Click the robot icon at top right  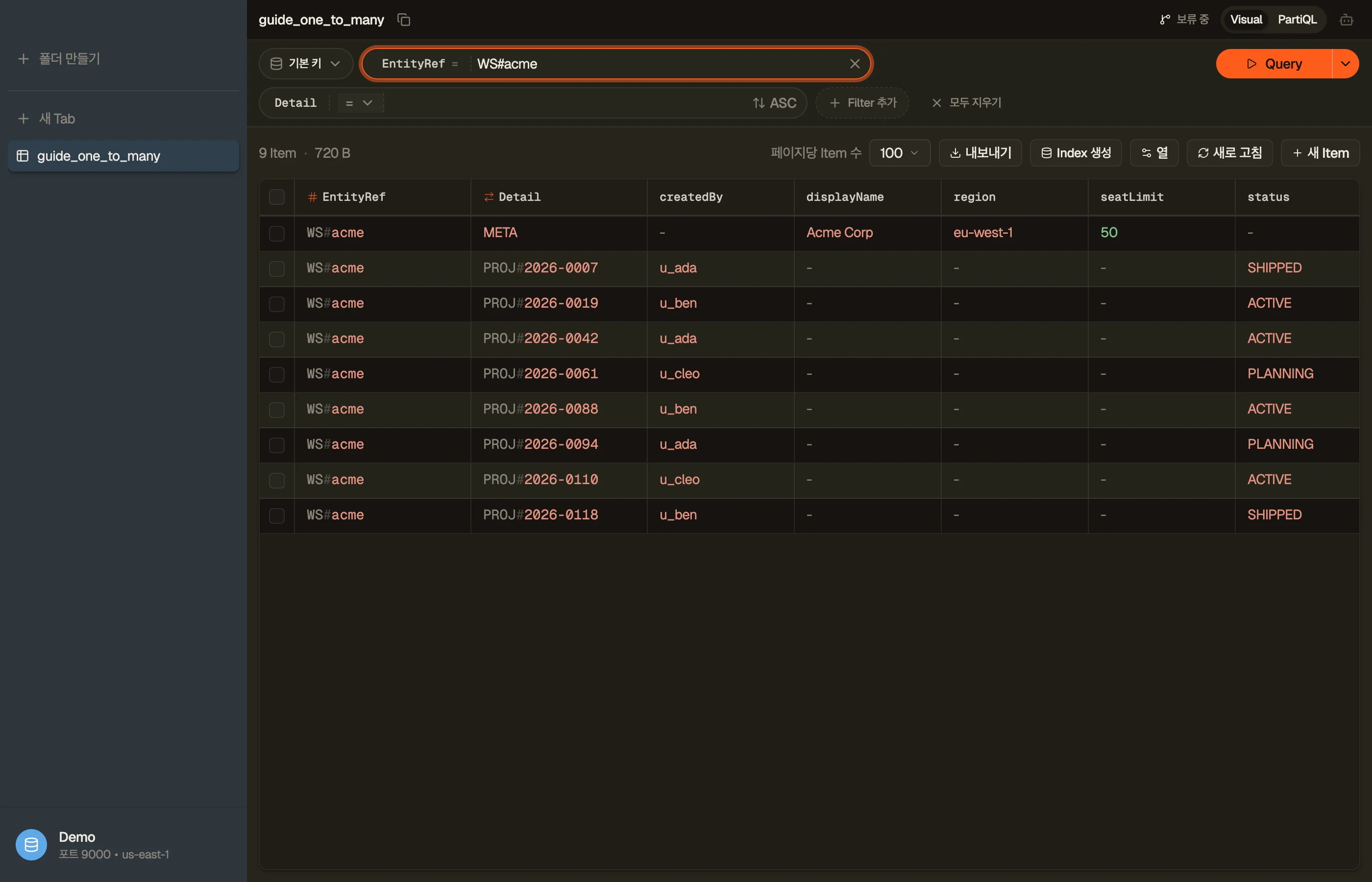[1346, 20]
